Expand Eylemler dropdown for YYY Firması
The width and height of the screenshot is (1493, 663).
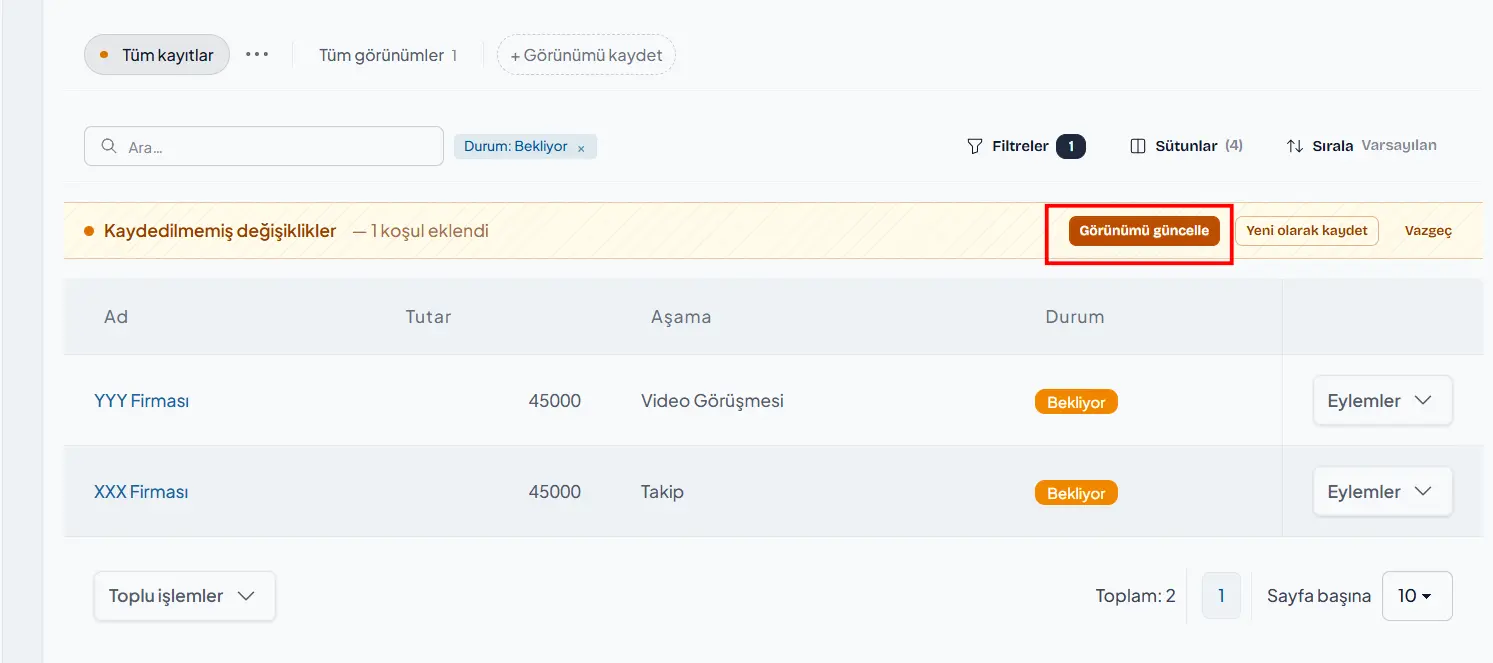click(1382, 401)
